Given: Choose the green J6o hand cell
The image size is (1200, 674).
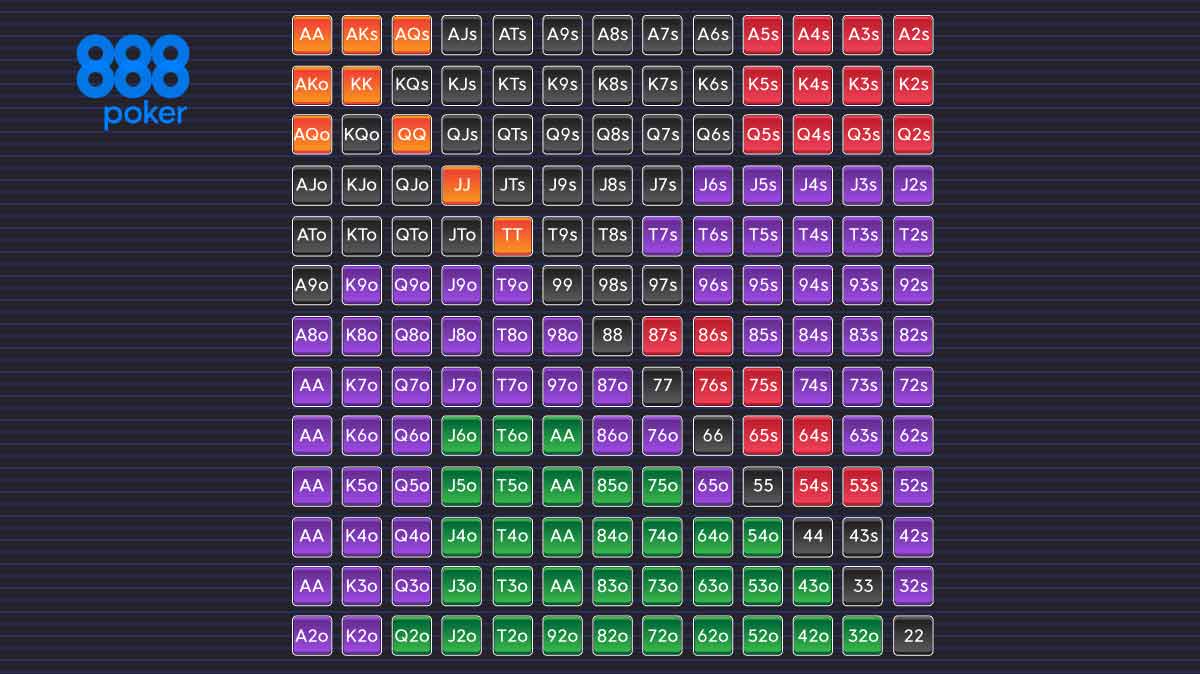Looking at the screenshot, I should pos(462,436).
